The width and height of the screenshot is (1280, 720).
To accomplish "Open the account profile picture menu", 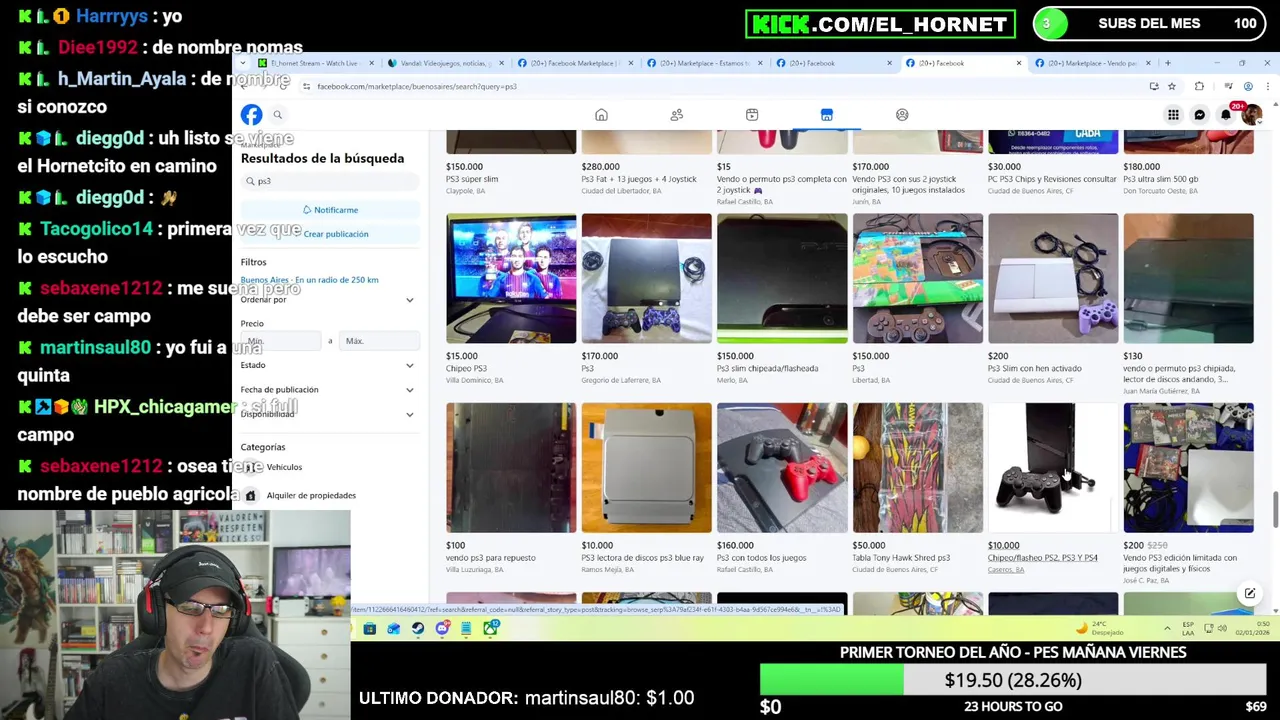I will (1252, 115).
